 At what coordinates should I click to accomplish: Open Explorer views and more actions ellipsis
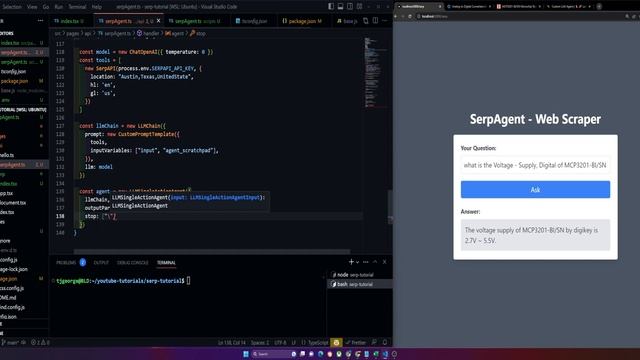40,20
